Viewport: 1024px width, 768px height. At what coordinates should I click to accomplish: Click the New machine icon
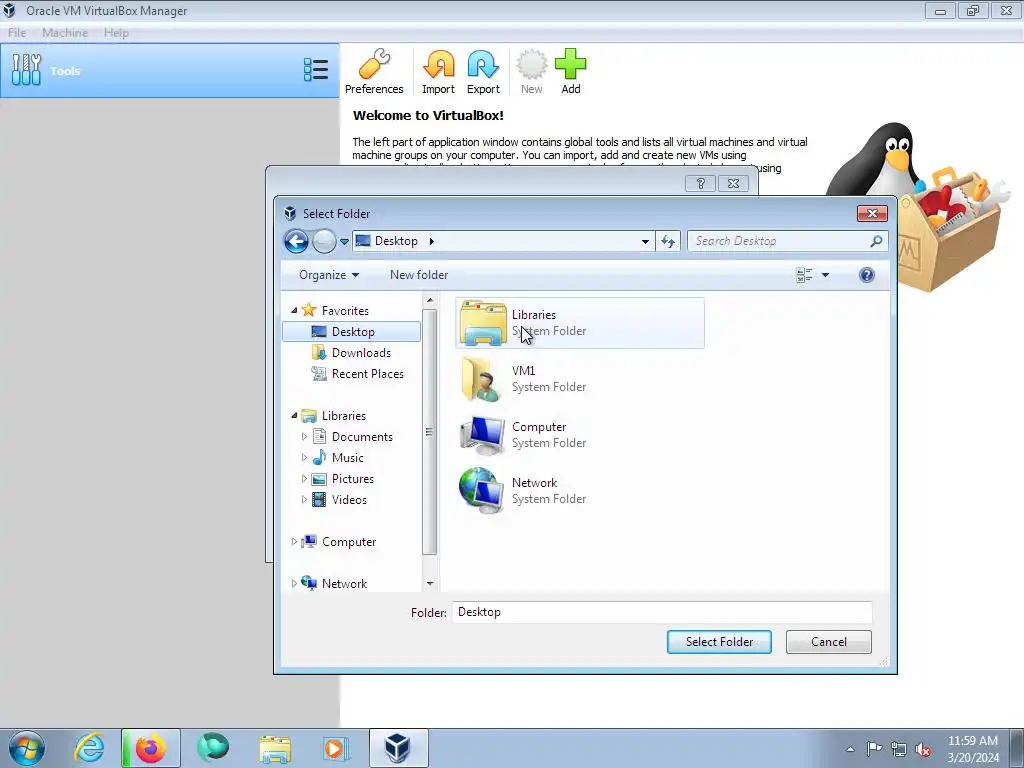[x=532, y=72]
